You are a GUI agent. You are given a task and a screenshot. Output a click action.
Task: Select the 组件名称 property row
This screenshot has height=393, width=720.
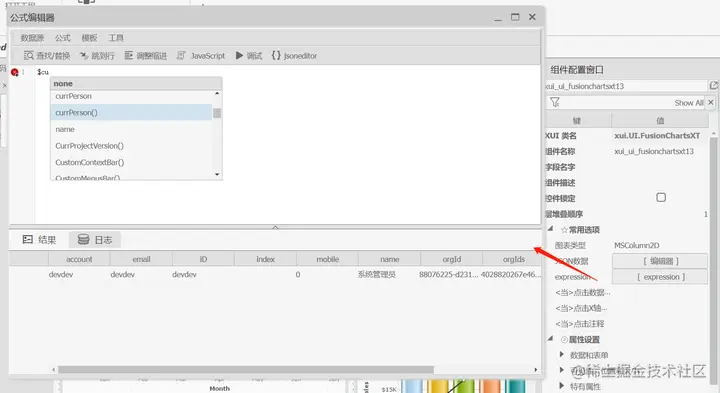(x=627, y=152)
